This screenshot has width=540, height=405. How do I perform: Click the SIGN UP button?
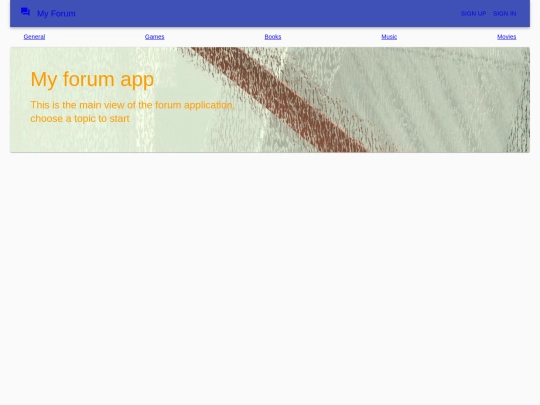473,13
